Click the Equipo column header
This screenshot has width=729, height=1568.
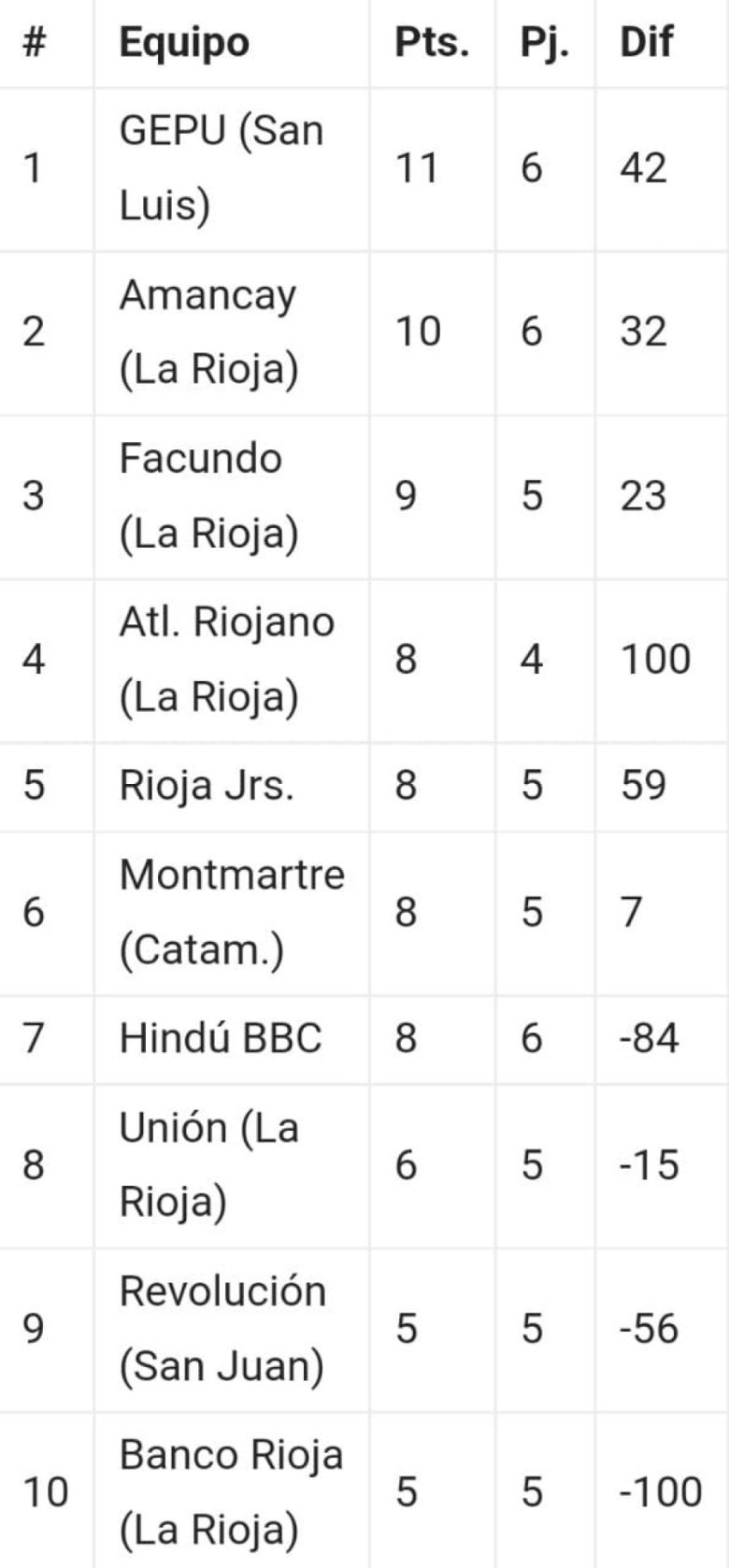184,42
